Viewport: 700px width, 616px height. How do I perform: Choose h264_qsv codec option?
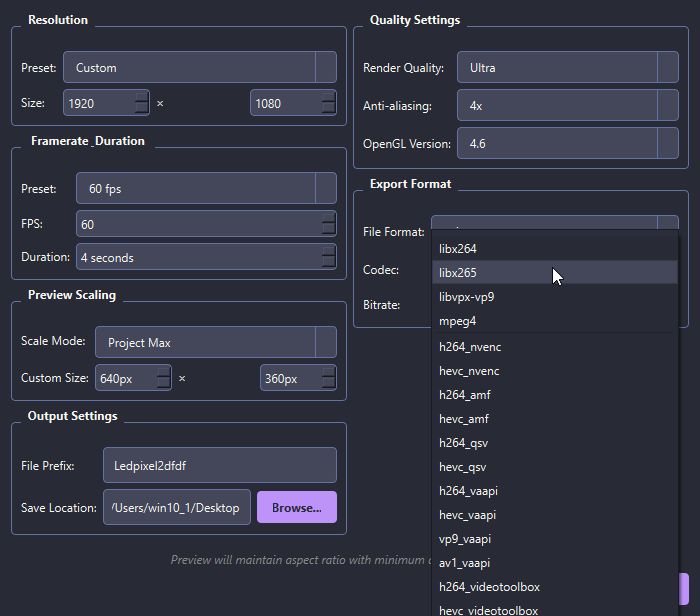(555, 443)
